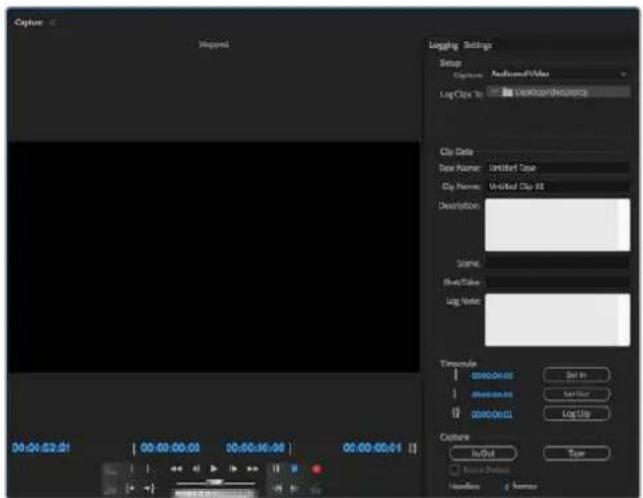Viewport: 643px width, 498px height.
Task: Click the In point timecode in Timecode section
Action: click(x=492, y=375)
